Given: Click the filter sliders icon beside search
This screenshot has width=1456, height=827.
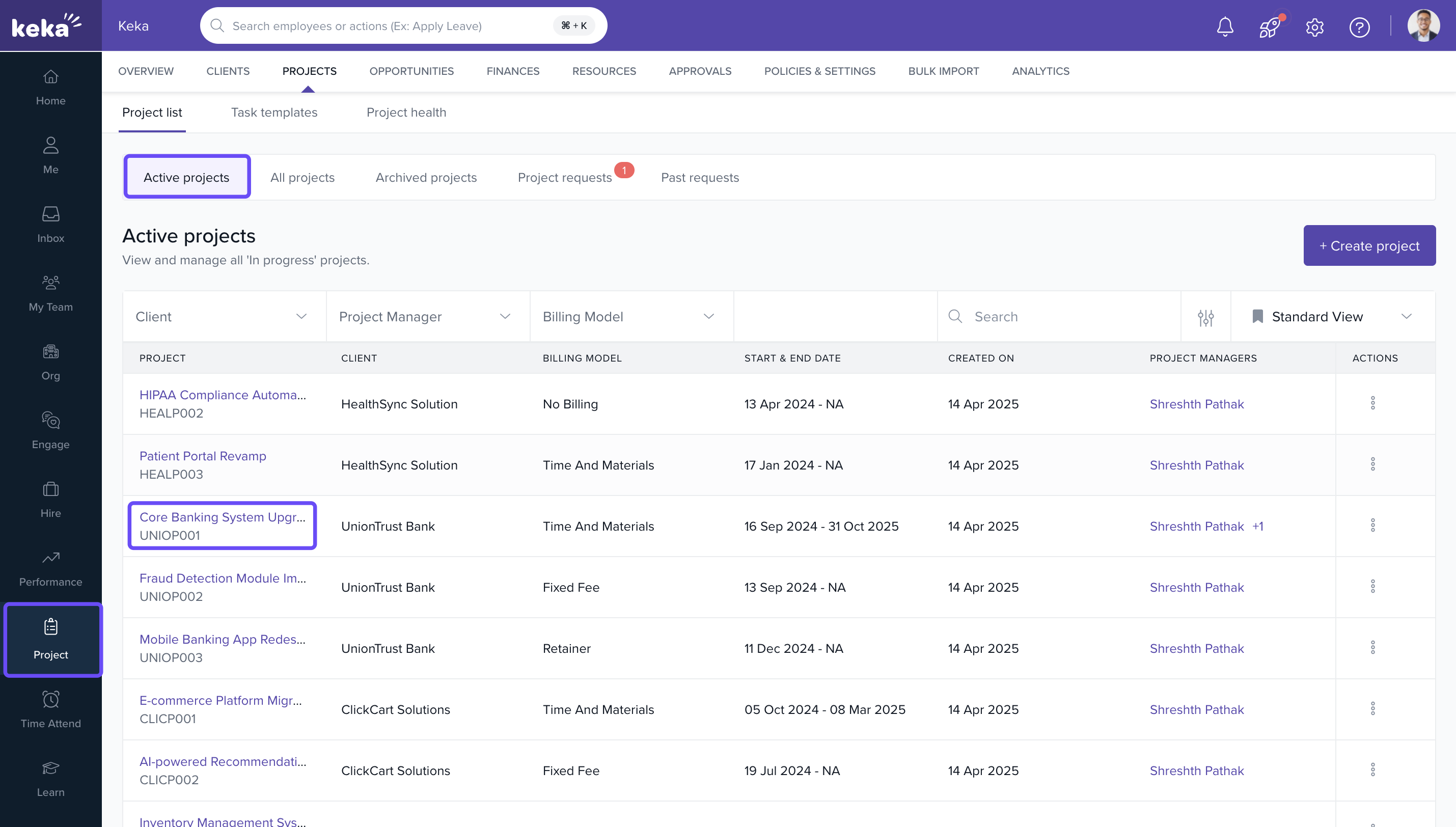Looking at the screenshot, I should [1205, 317].
